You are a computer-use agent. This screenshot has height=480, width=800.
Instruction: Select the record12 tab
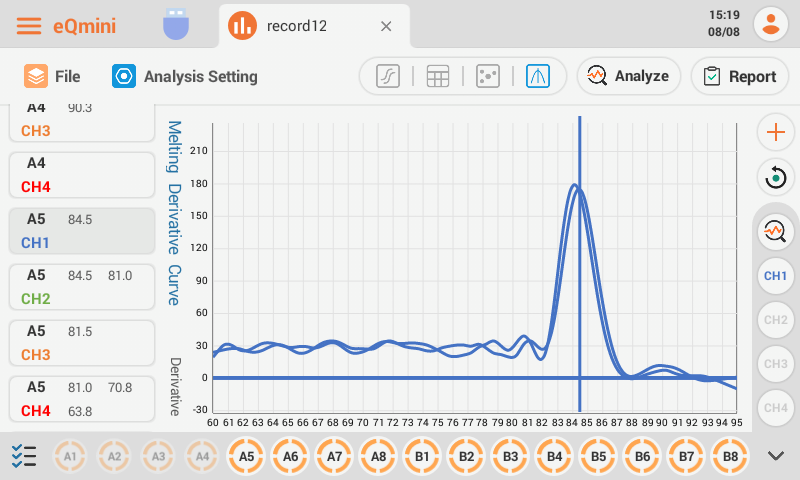pos(295,26)
